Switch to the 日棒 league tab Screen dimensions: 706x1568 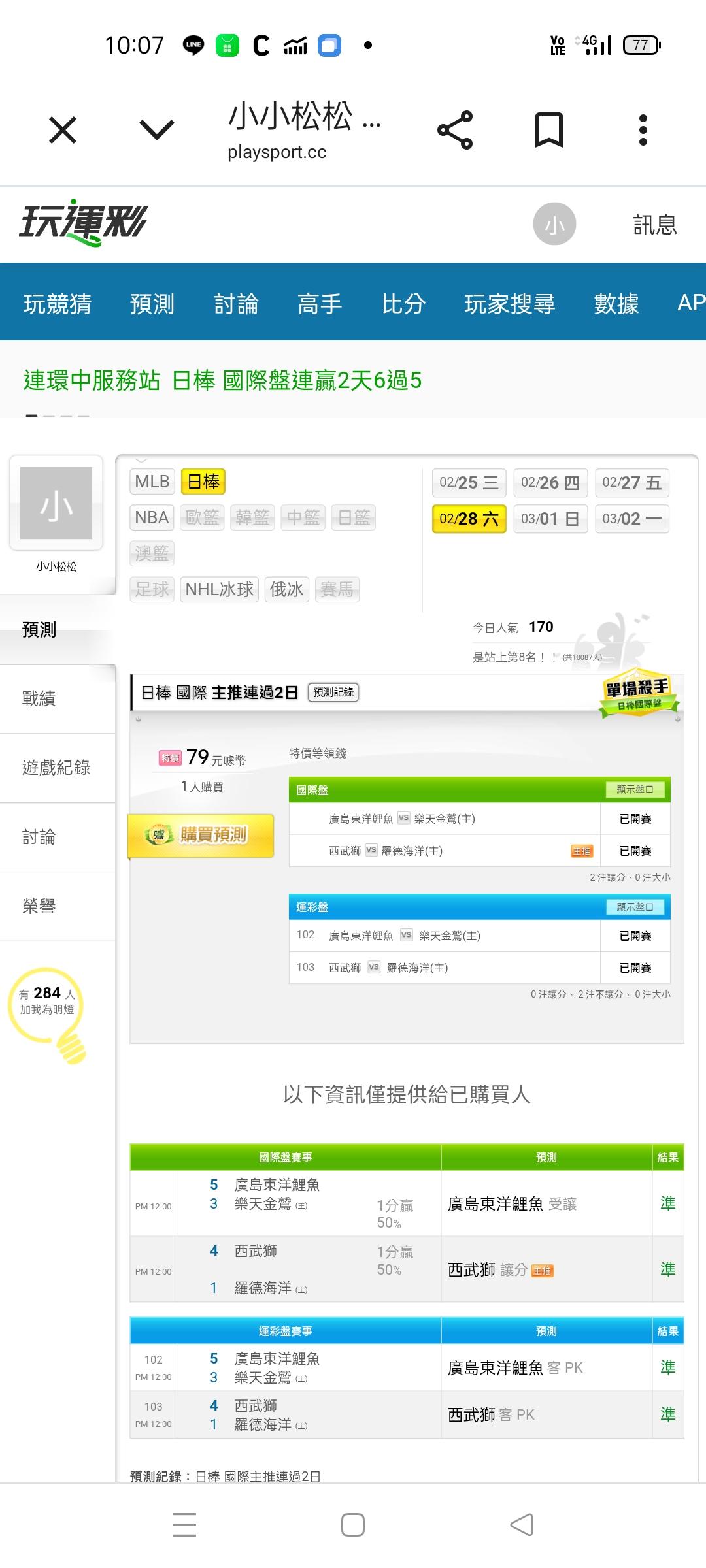pyautogui.click(x=203, y=482)
